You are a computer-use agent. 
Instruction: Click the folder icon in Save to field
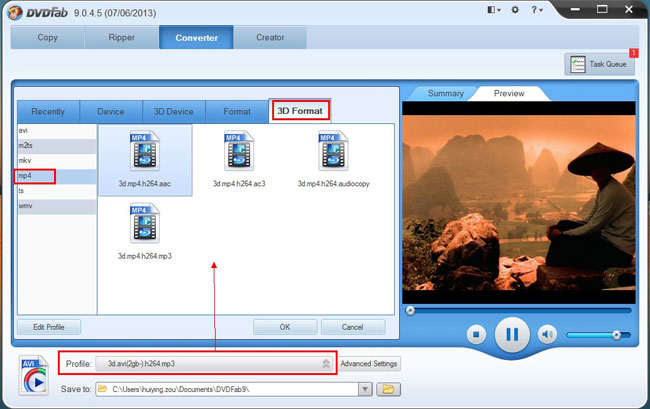(102, 389)
